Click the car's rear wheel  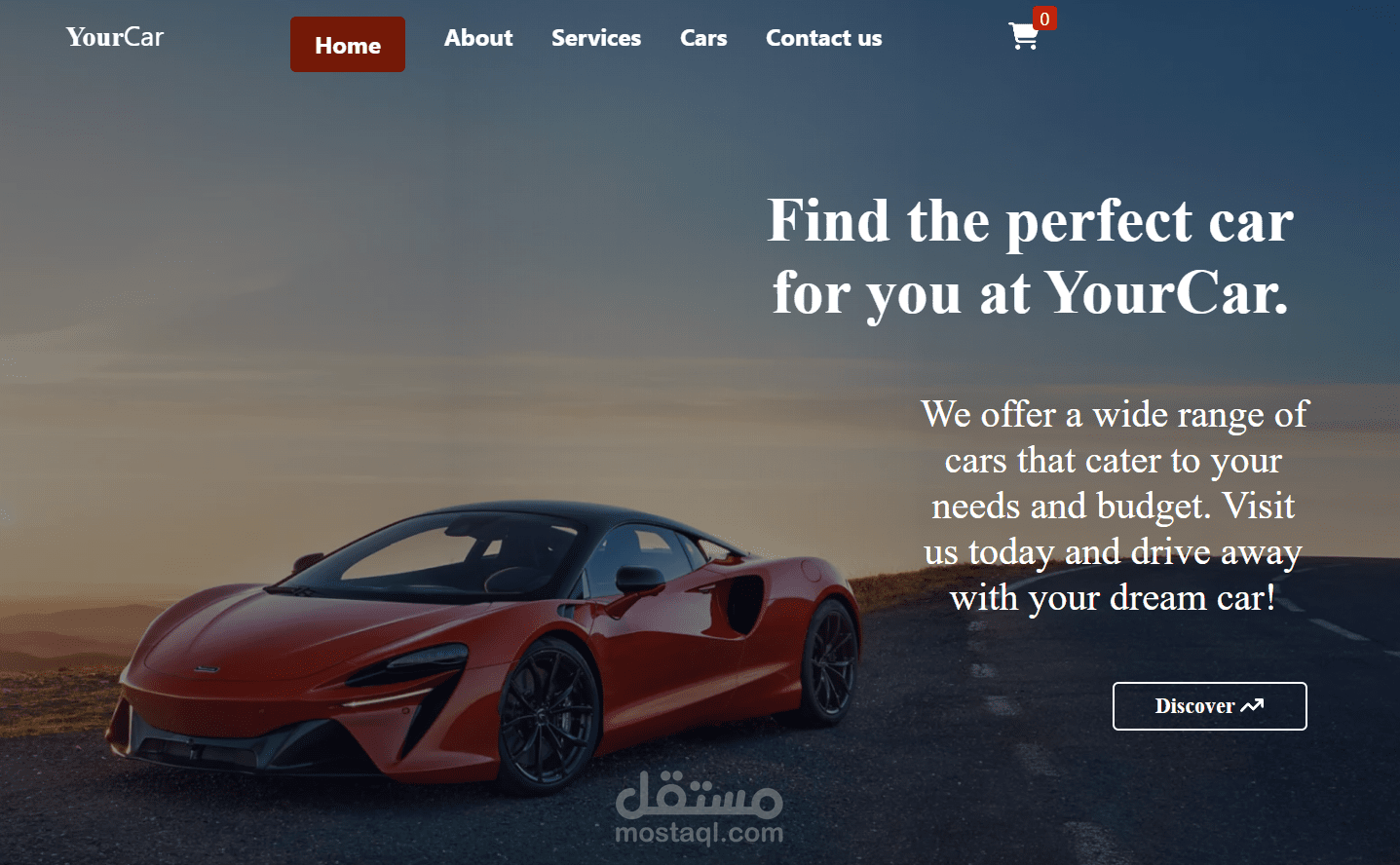828,662
